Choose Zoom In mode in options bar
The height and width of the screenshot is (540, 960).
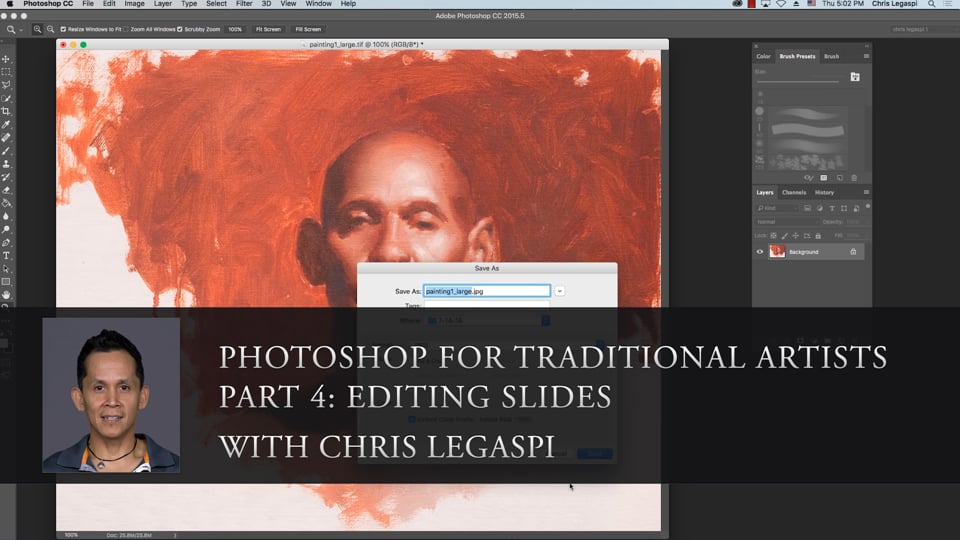[37, 29]
